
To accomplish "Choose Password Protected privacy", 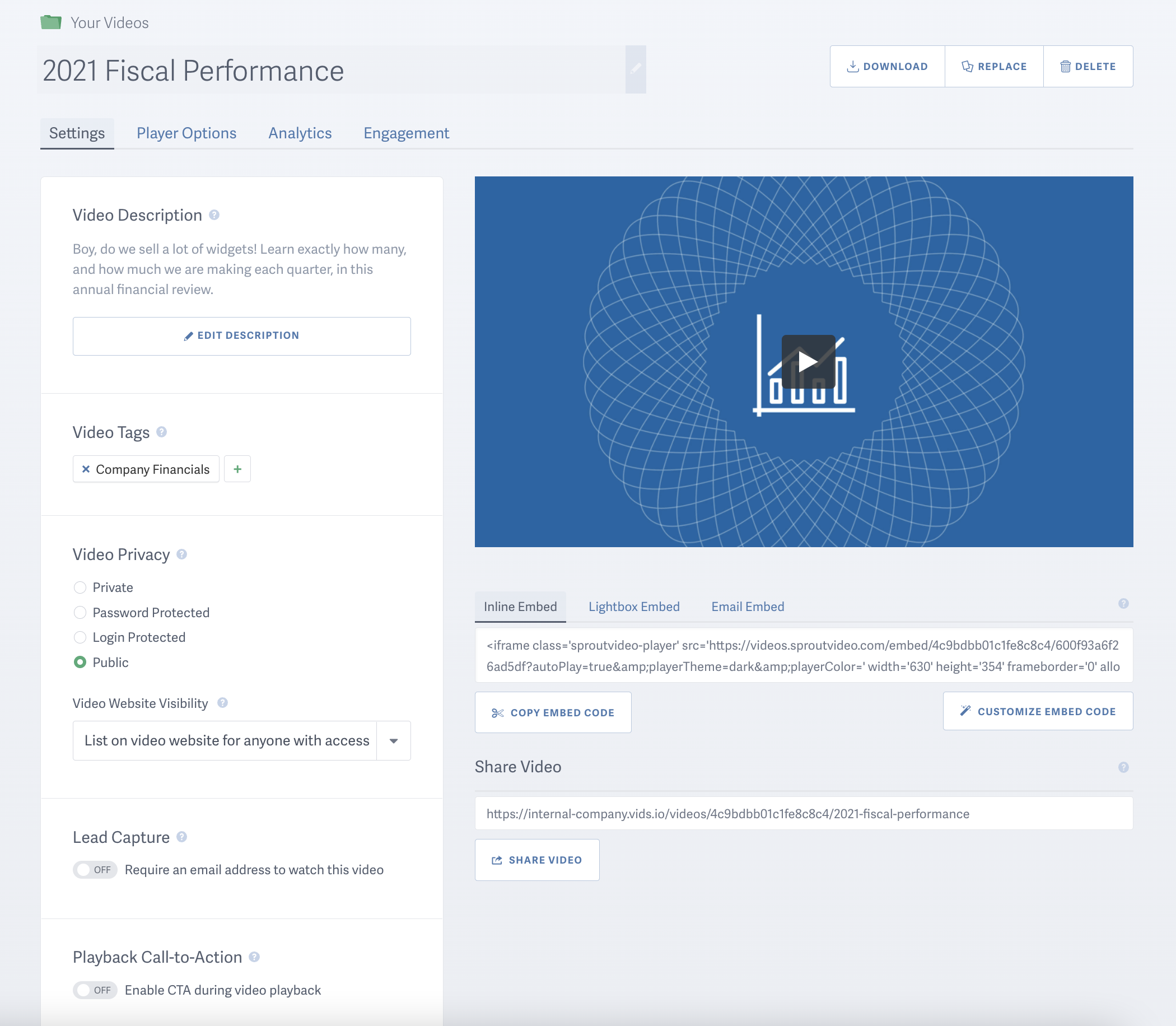I will click(80, 613).
